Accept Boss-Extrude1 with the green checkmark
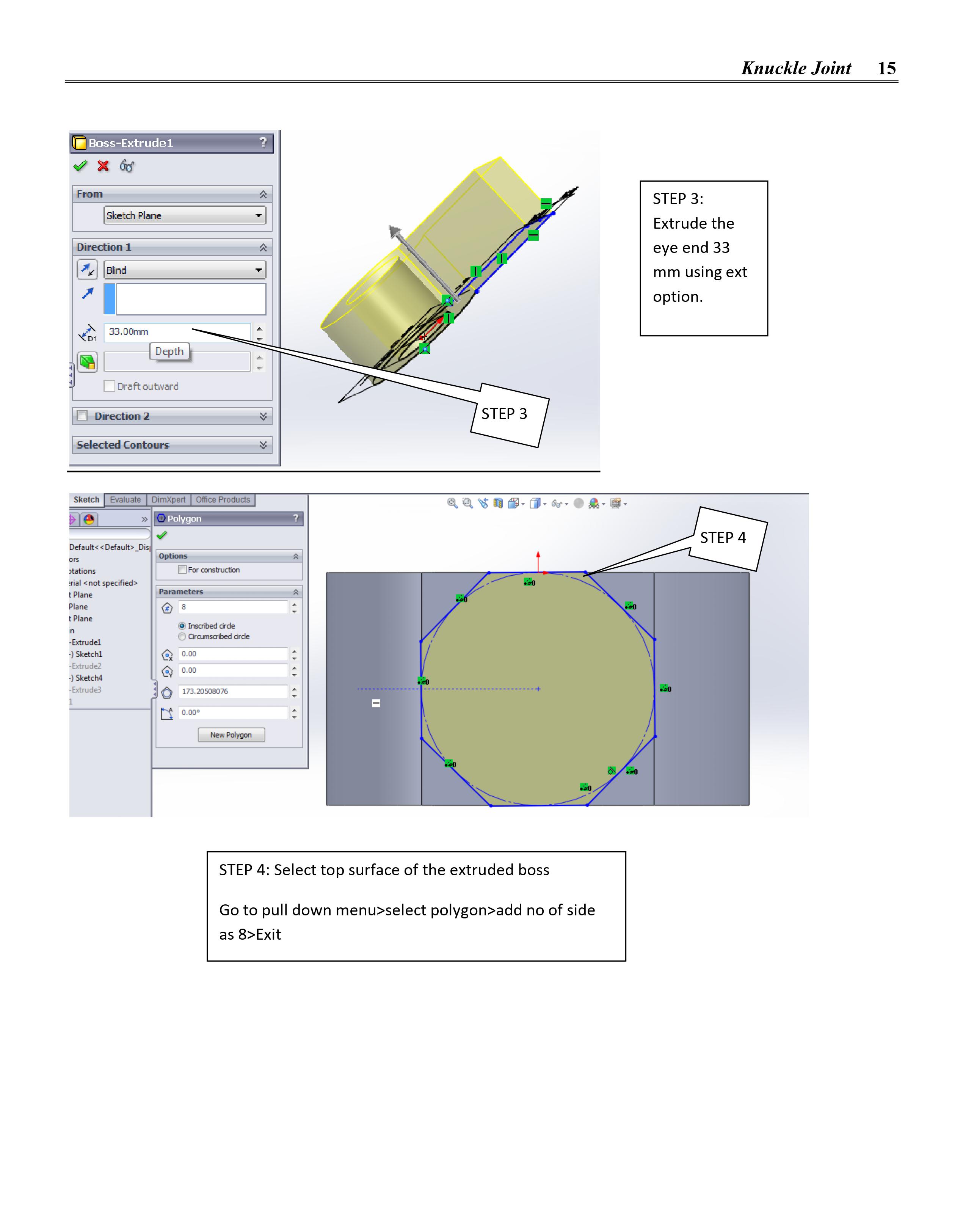The width and height of the screenshot is (963, 1232). (81, 166)
